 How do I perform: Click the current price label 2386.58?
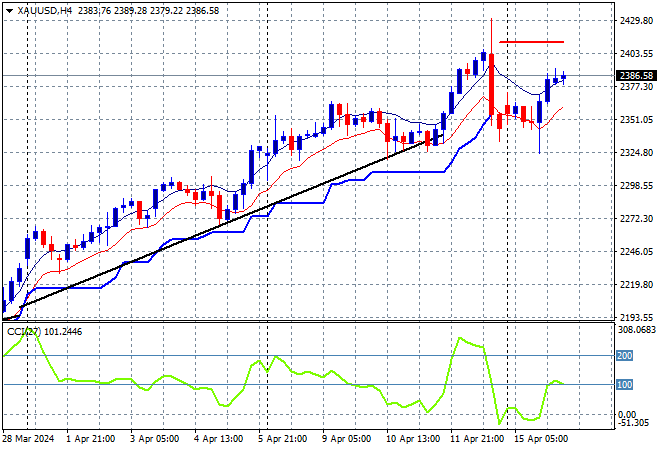click(636, 76)
